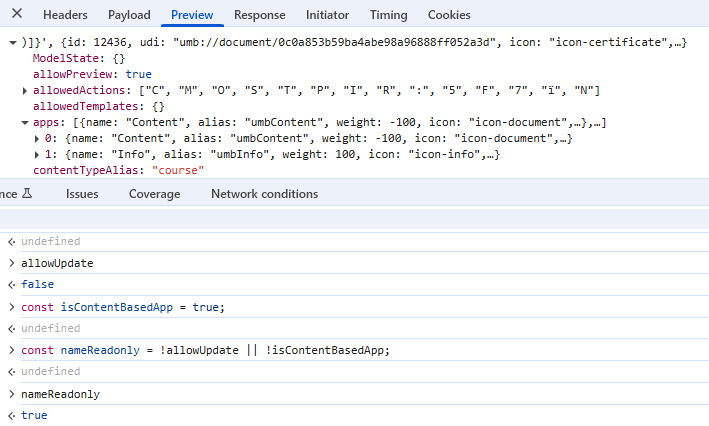This screenshot has width=709, height=426.
Task: Switch to the Coverage drawer tab
Action: click(154, 194)
